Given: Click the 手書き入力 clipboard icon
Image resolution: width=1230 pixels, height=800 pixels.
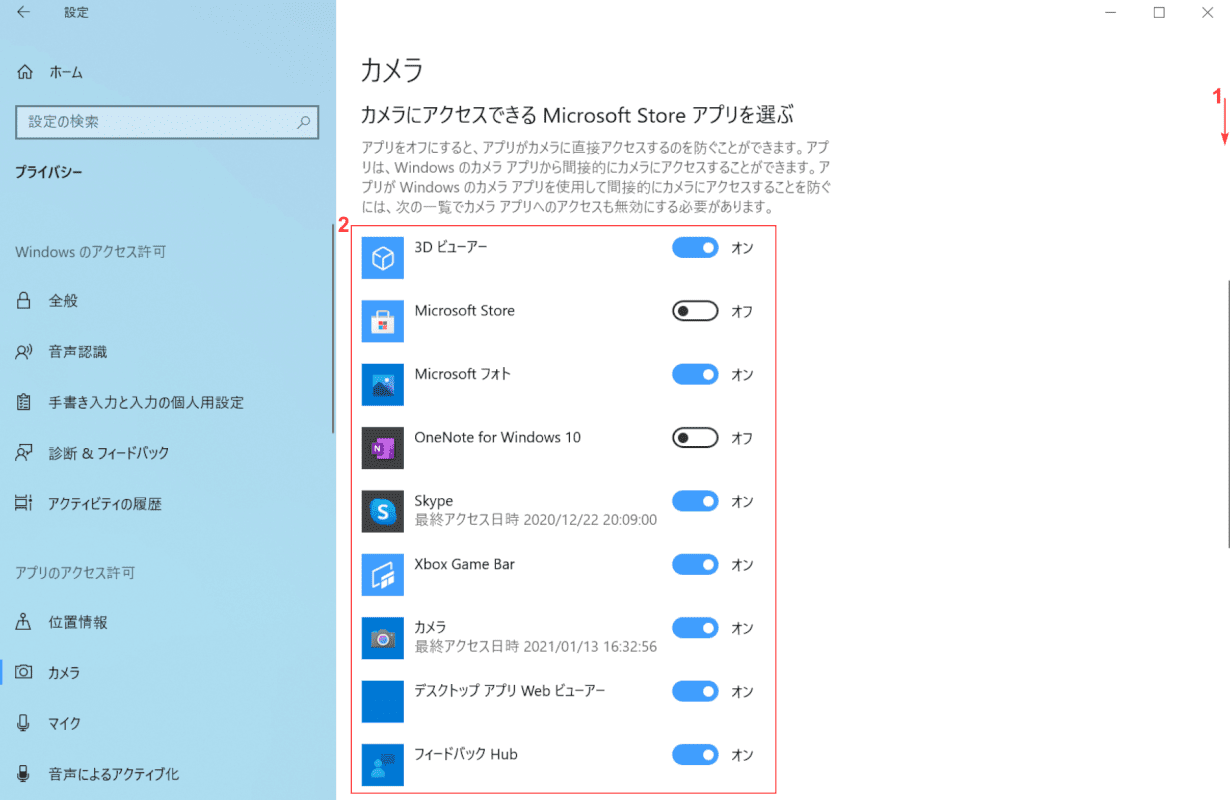Looking at the screenshot, I should point(24,402).
